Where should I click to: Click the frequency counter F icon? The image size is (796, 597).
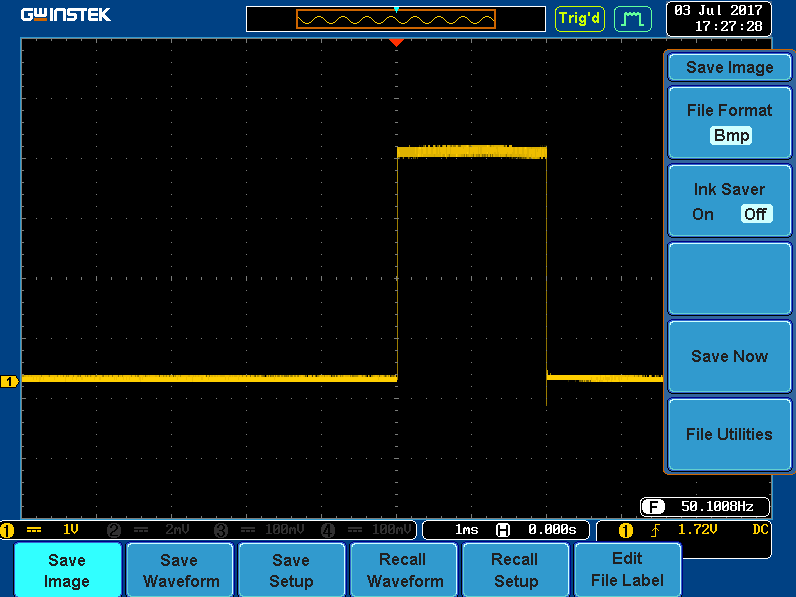tap(653, 506)
